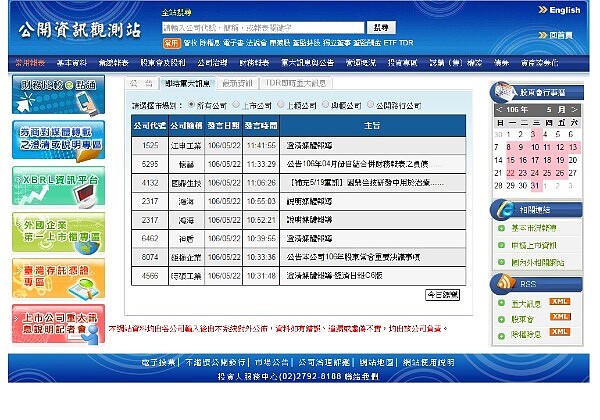Open the 營運概況 menu
This screenshot has width=600, height=420.
360,63
